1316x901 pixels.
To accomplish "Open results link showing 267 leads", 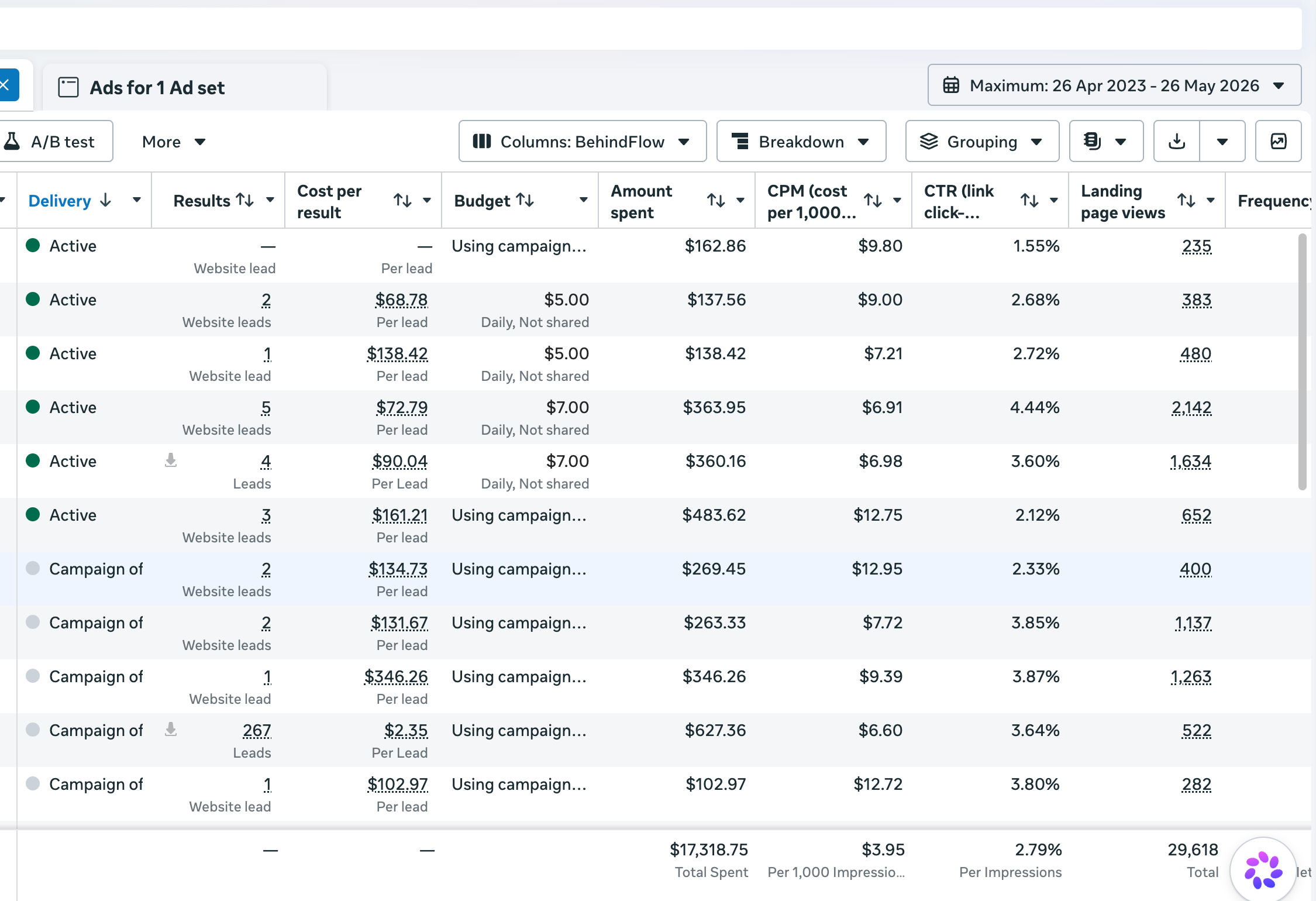I will pos(257,731).
